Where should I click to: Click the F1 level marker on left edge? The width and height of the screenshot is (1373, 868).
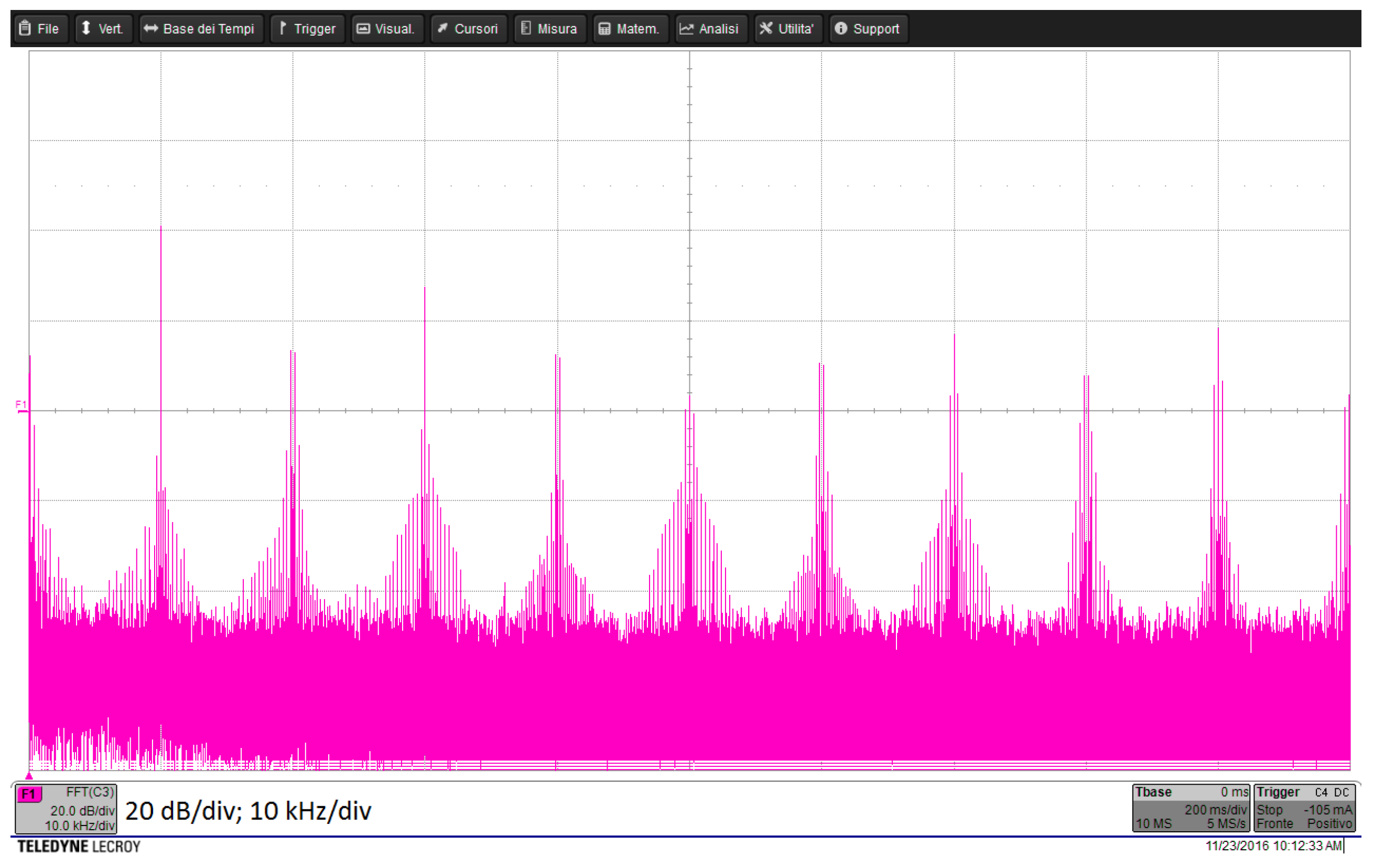point(21,406)
